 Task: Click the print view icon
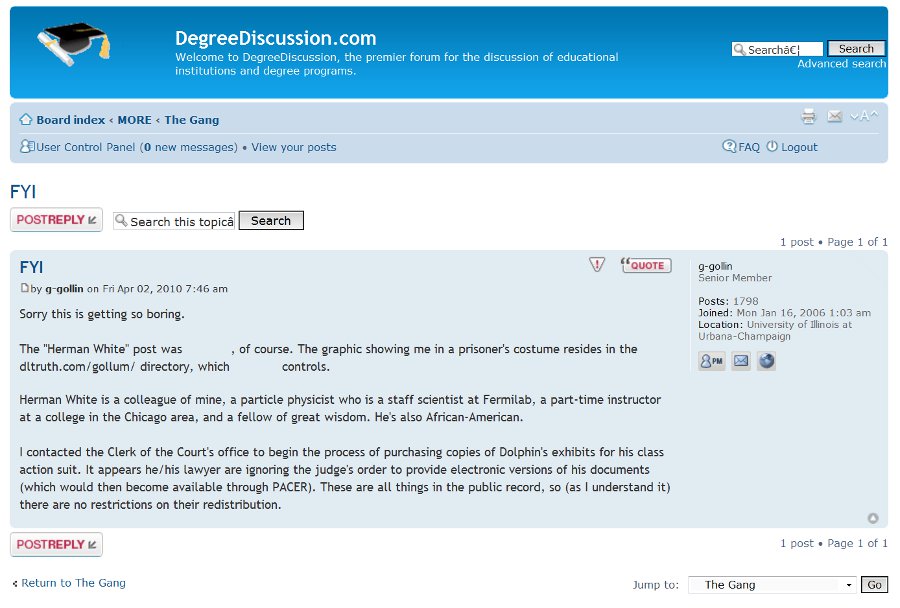808,117
